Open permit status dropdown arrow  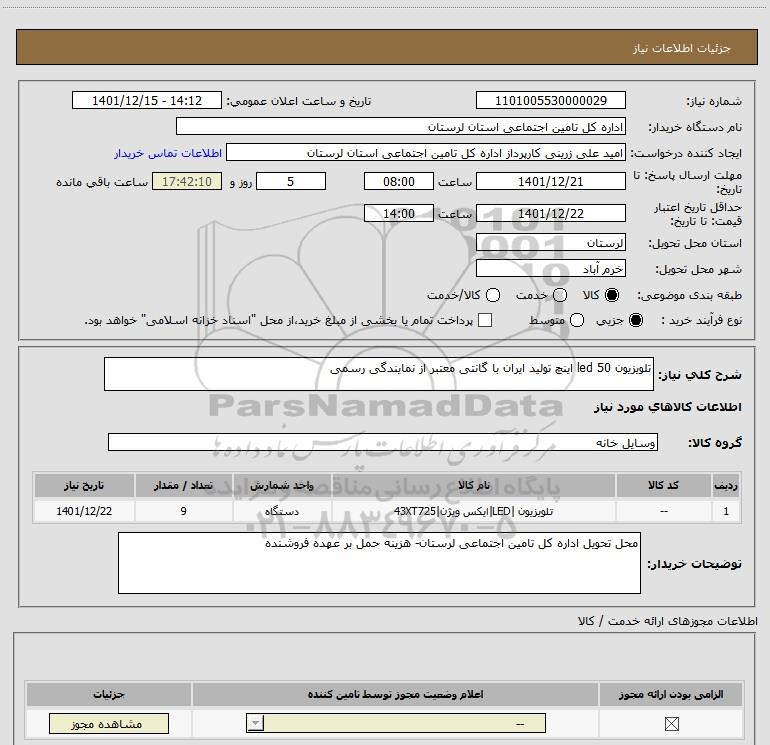255,723
